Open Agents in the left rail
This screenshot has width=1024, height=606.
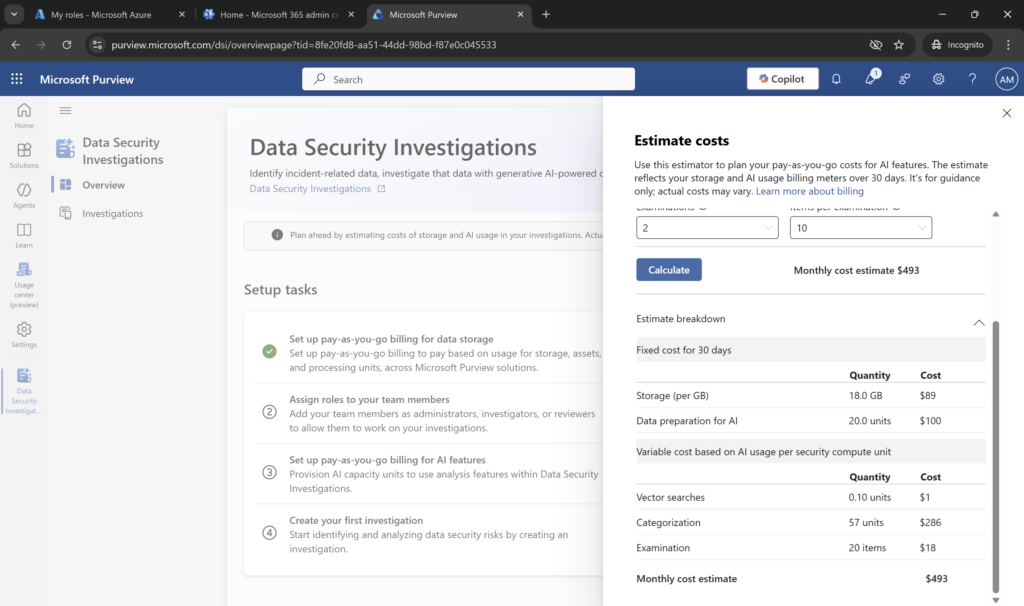click(x=24, y=195)
